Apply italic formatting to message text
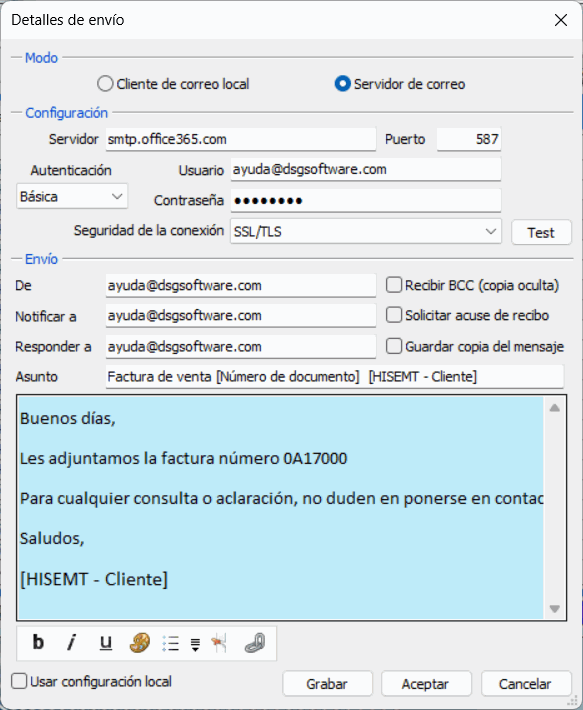The image size is (583, 710). (72, 643)
